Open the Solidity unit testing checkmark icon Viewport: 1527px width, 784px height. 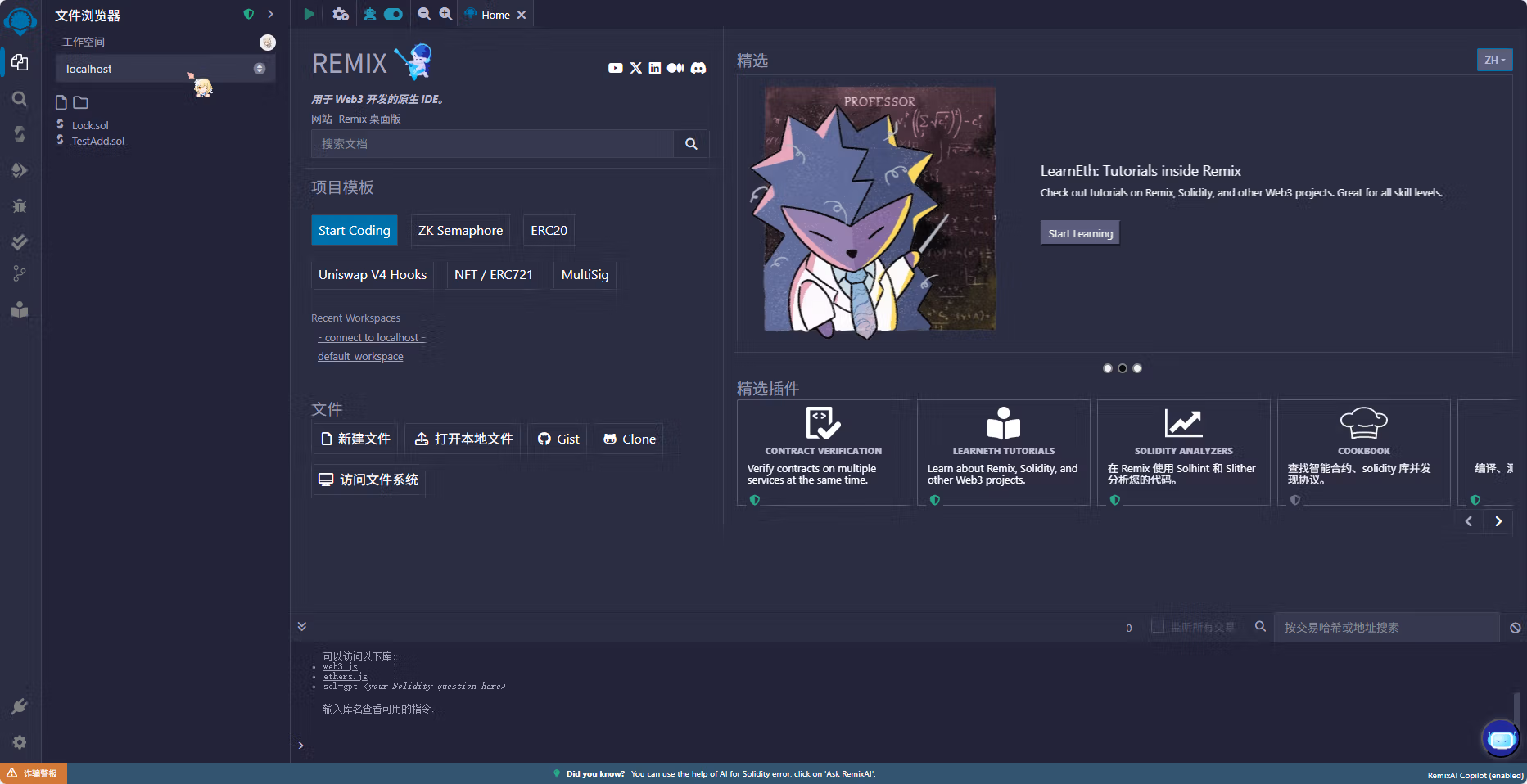click(x=20, y=241)
